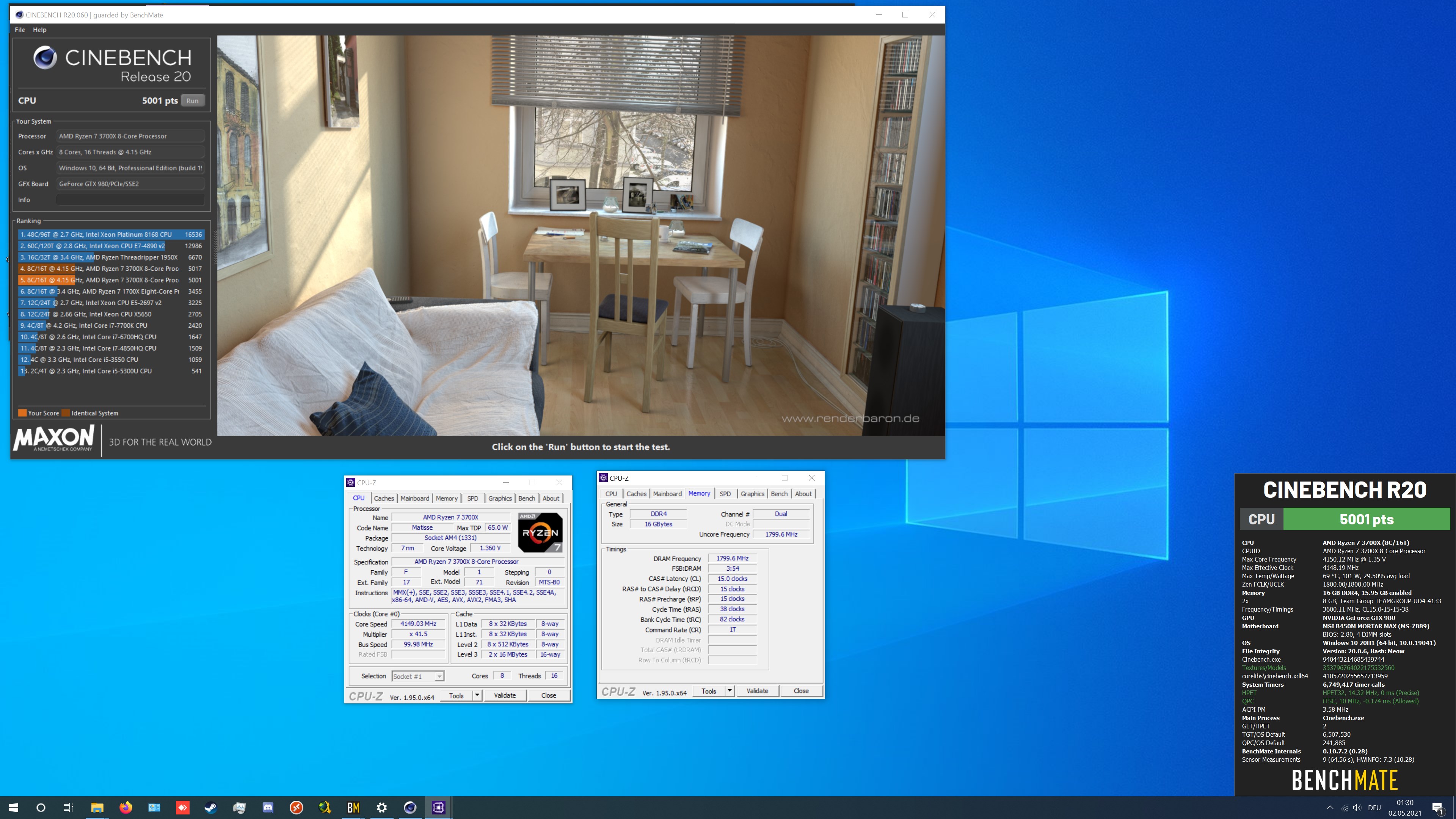
Task: Switch to CPU-Z via taskbar icon
Action: (x=439, y=807)
